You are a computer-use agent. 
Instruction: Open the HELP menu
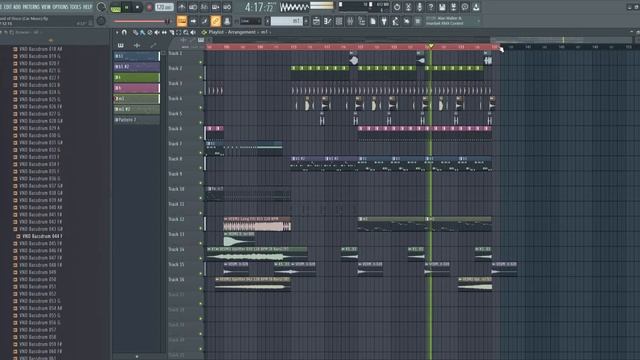87,7
